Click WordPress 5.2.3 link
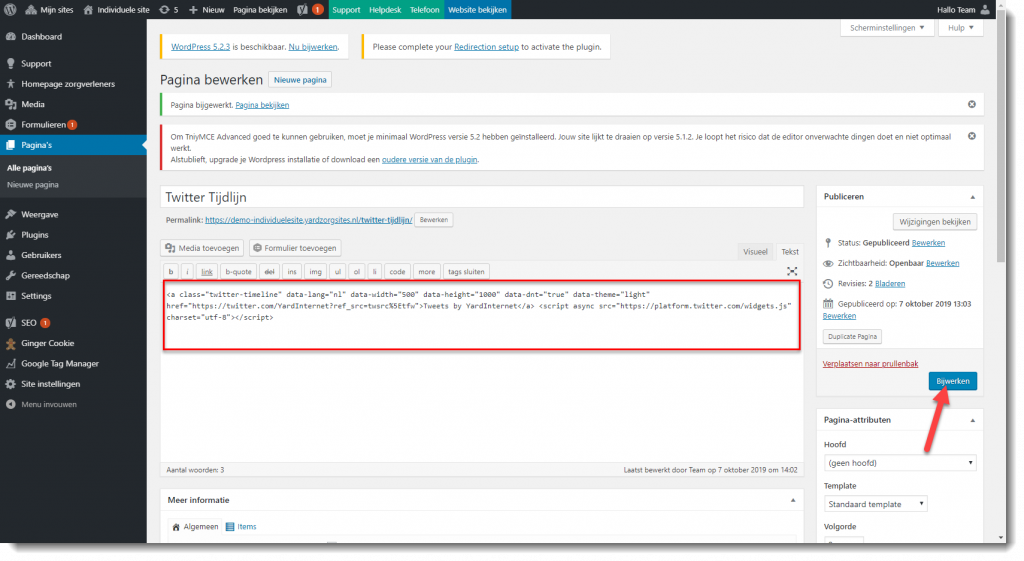The width and height of the screenshot is (1024, 561). 200,47
